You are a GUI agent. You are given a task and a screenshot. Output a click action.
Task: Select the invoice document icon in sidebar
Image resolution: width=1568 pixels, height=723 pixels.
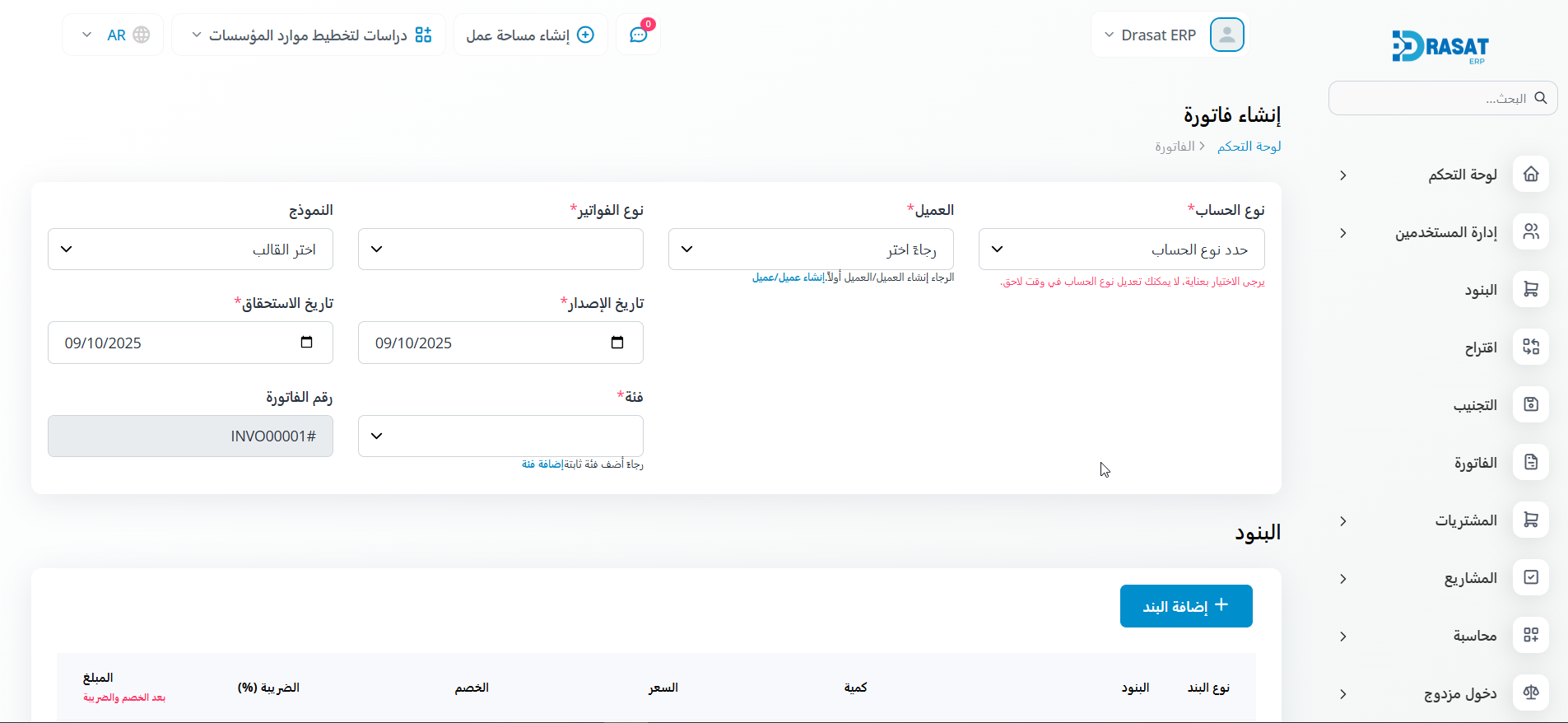click(1530, 463)
